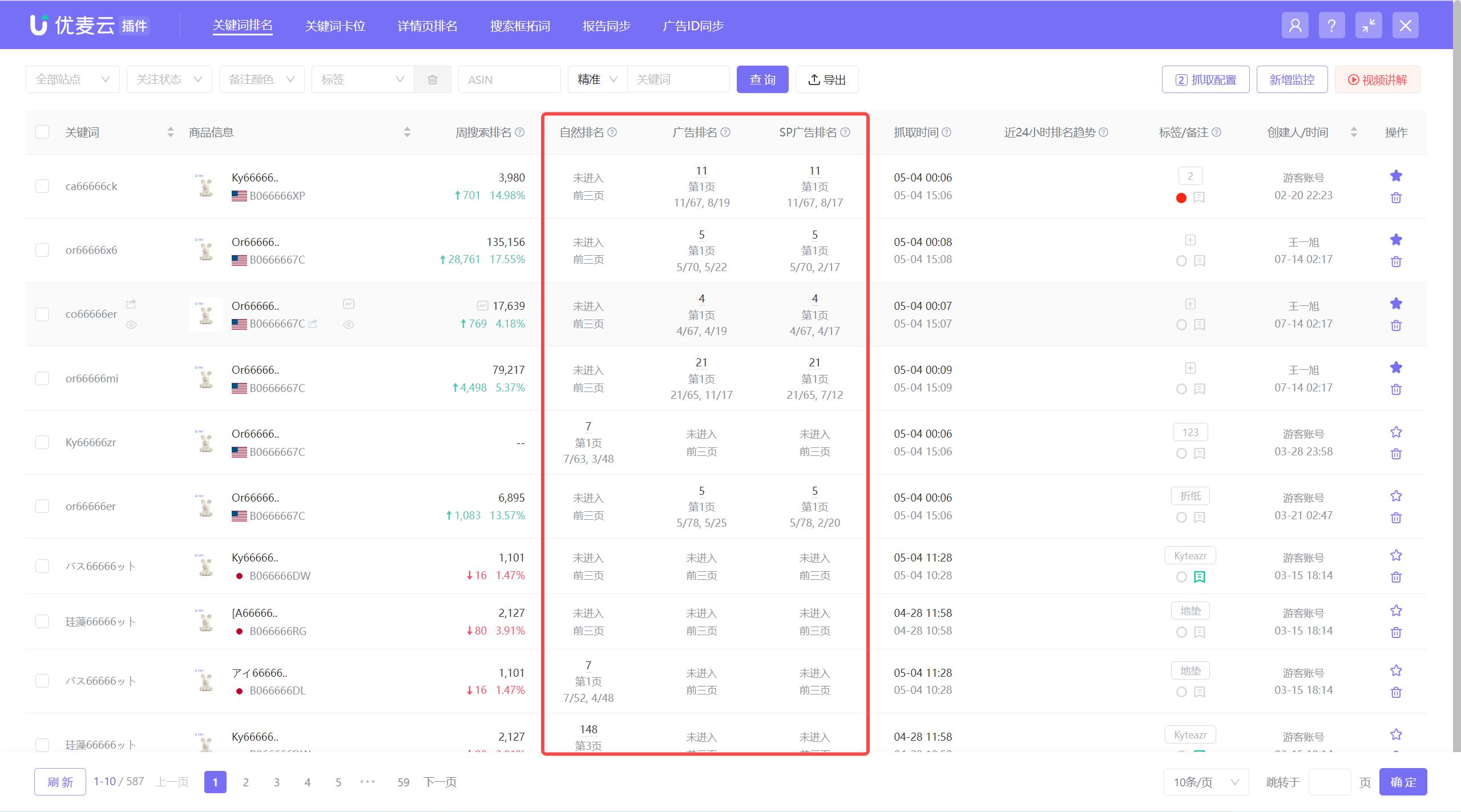
Task: Click the trash icon beside the 标签 filter
Action: (x=433, y=79)
